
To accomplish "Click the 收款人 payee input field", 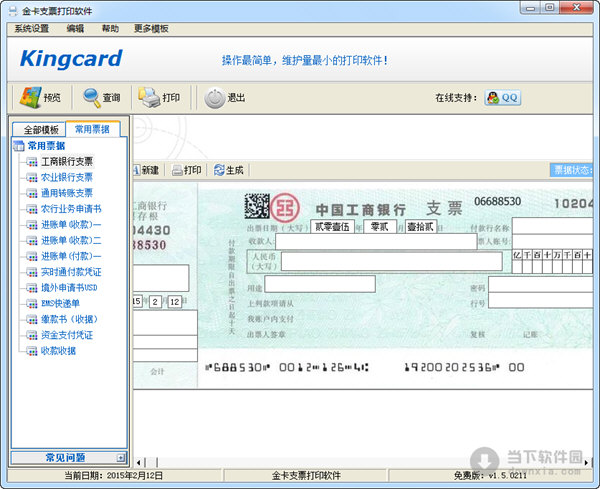I will (x=376, y=241).
